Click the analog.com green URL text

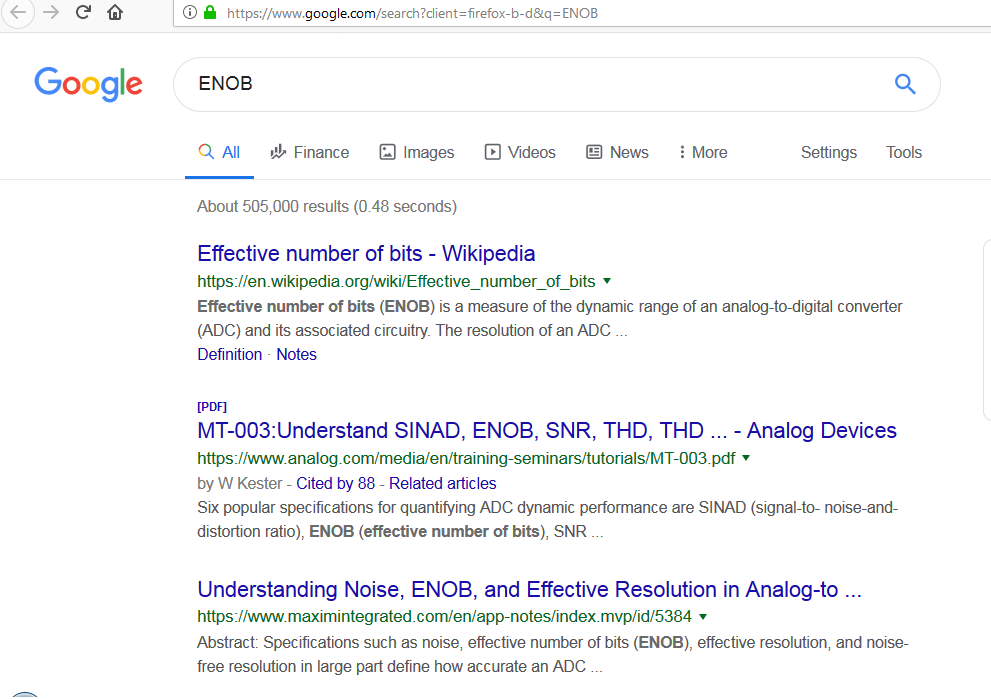click(466, 458)
